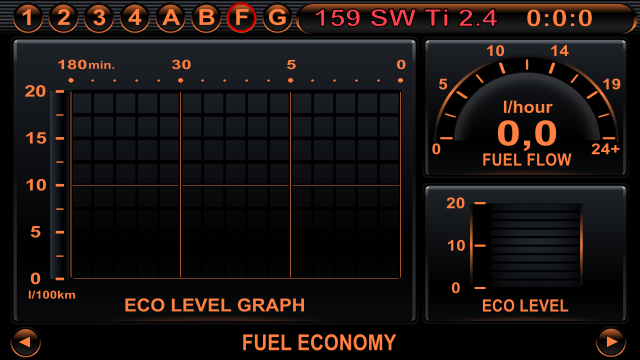The width and height of the screenshot is (640, 360).
Task: Click the FUEL ECONOMY screen title
Action: click(319, 342)
